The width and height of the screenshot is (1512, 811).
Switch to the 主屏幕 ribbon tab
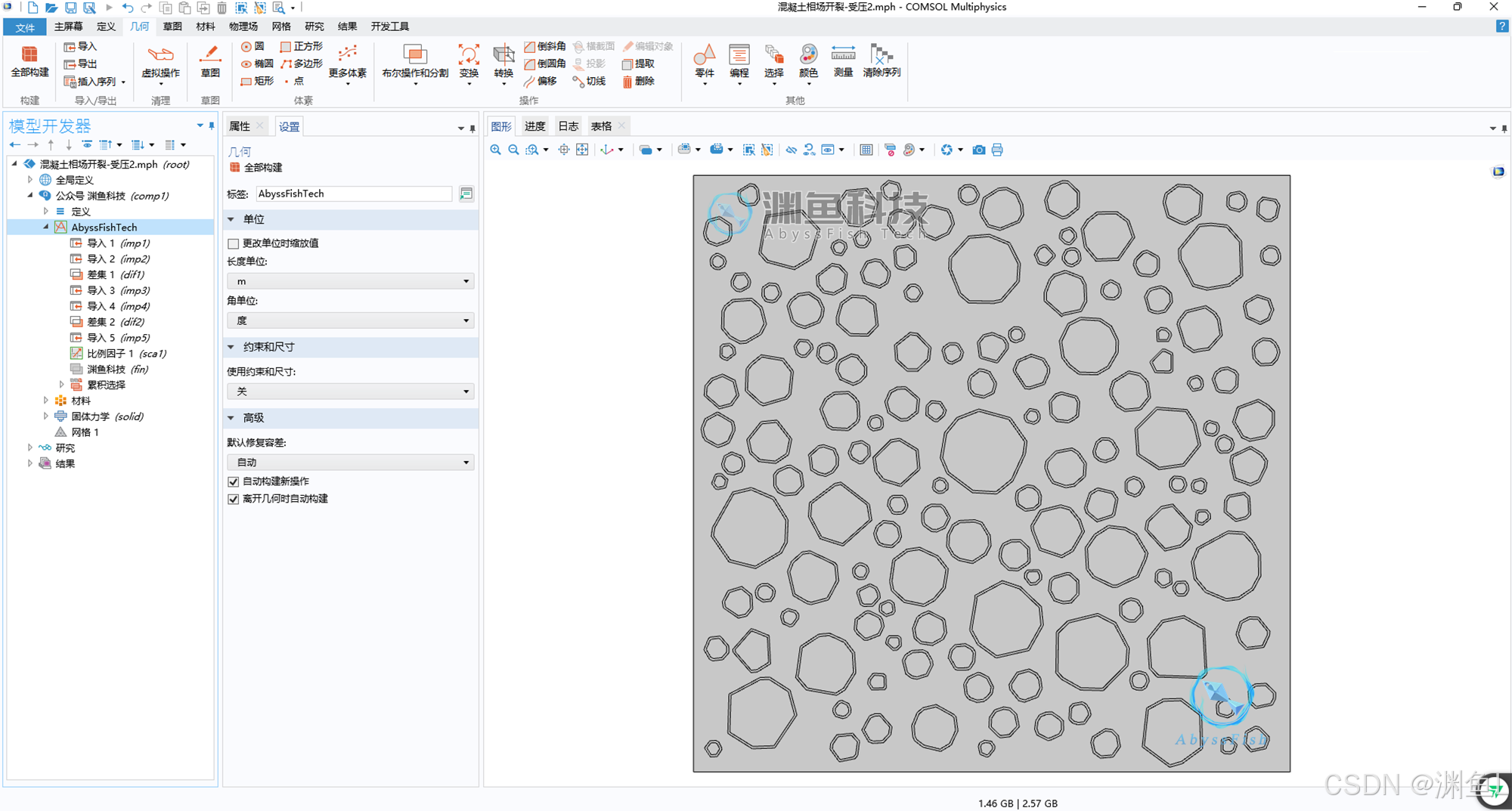68,26
